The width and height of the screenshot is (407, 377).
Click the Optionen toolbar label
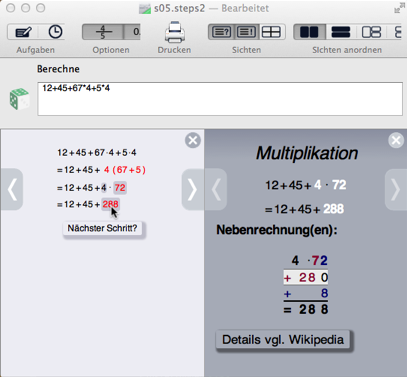coord(111,50)
